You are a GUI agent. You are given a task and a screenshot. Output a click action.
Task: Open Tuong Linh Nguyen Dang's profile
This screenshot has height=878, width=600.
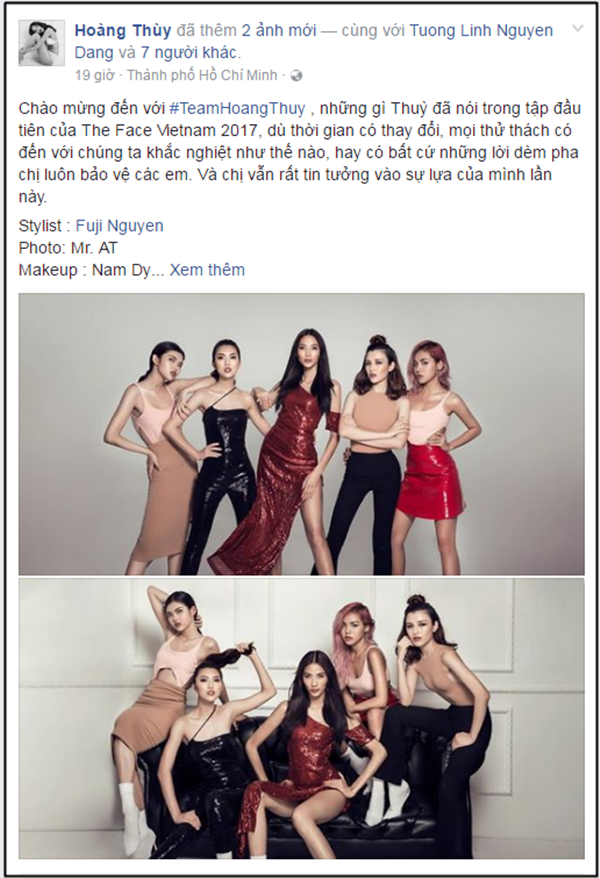point(313,41)
